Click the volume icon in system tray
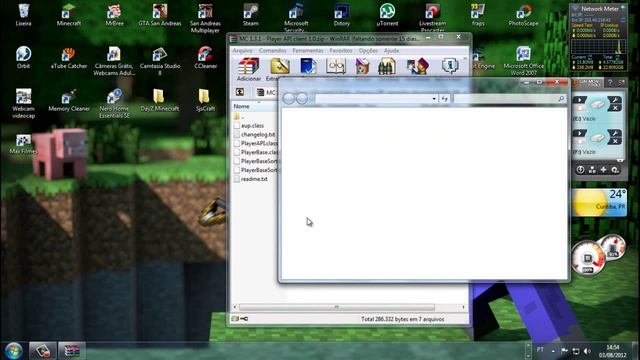The image size is (640, 360). tap(587, 351)
